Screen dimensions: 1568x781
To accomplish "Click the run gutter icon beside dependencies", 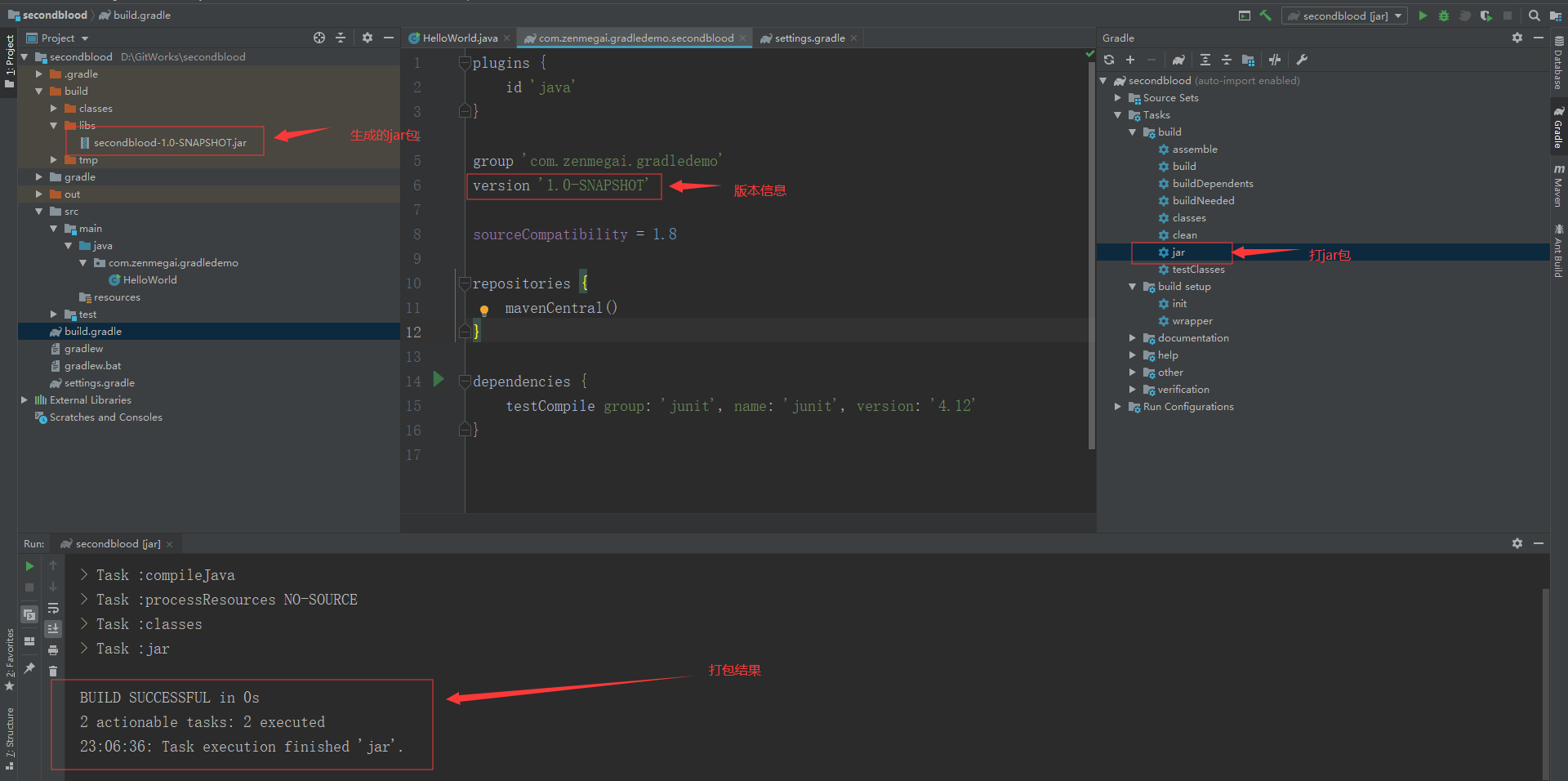I will pyautogui.click(x=439, y=378).
